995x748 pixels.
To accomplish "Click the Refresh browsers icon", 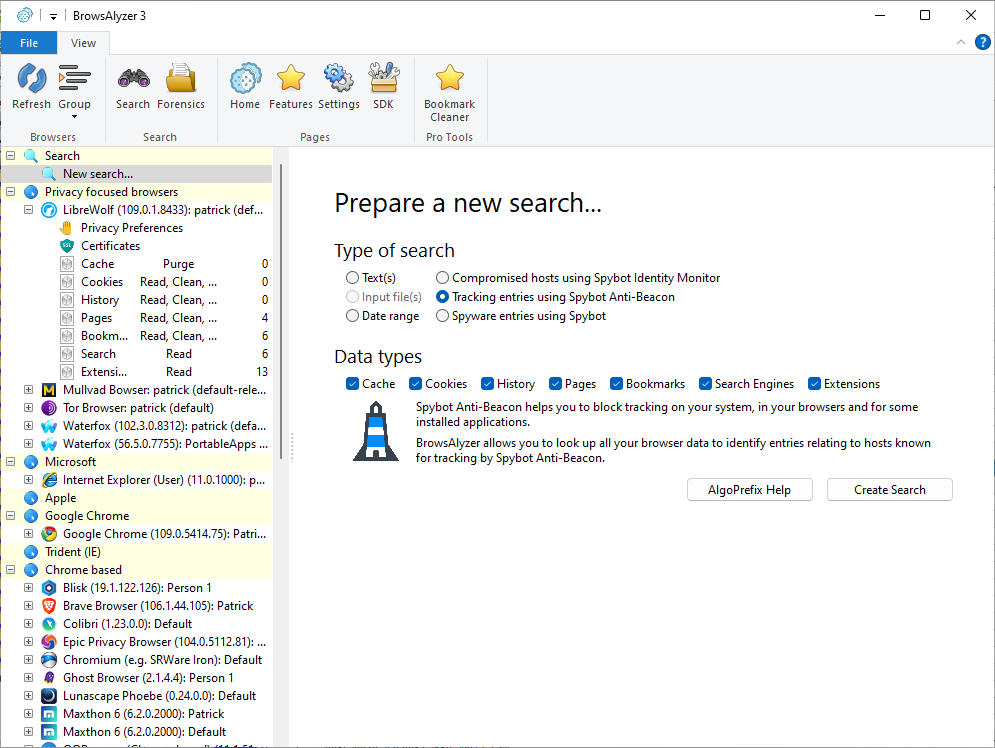I will (31, 86).
